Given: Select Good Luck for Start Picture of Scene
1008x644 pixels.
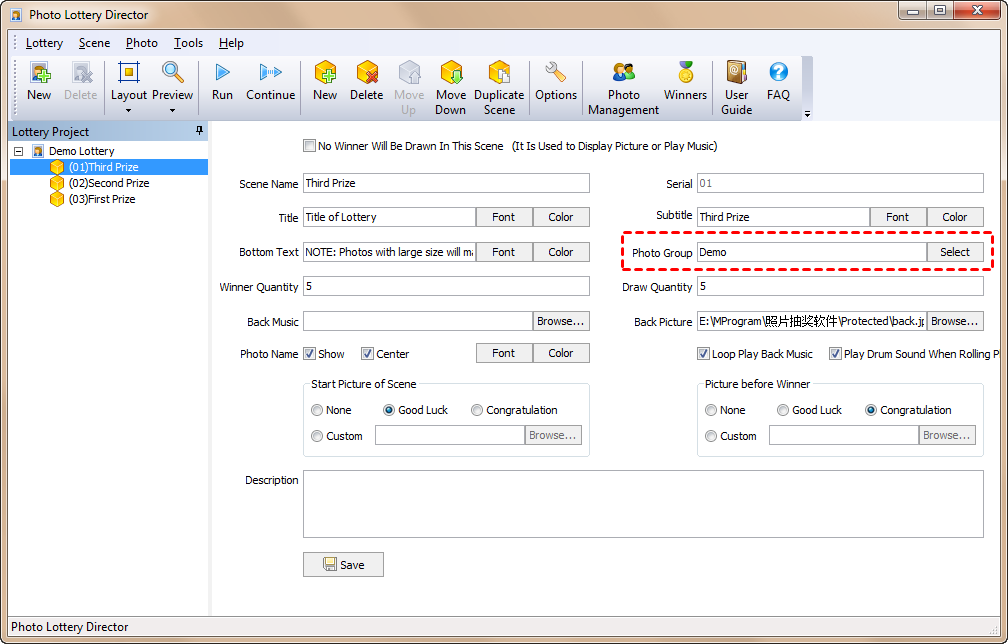Looking at the screenshot, I should [389, 410].
